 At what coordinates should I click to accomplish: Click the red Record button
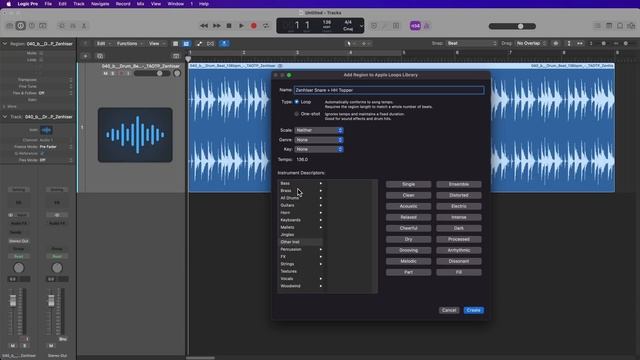[253, 26]
